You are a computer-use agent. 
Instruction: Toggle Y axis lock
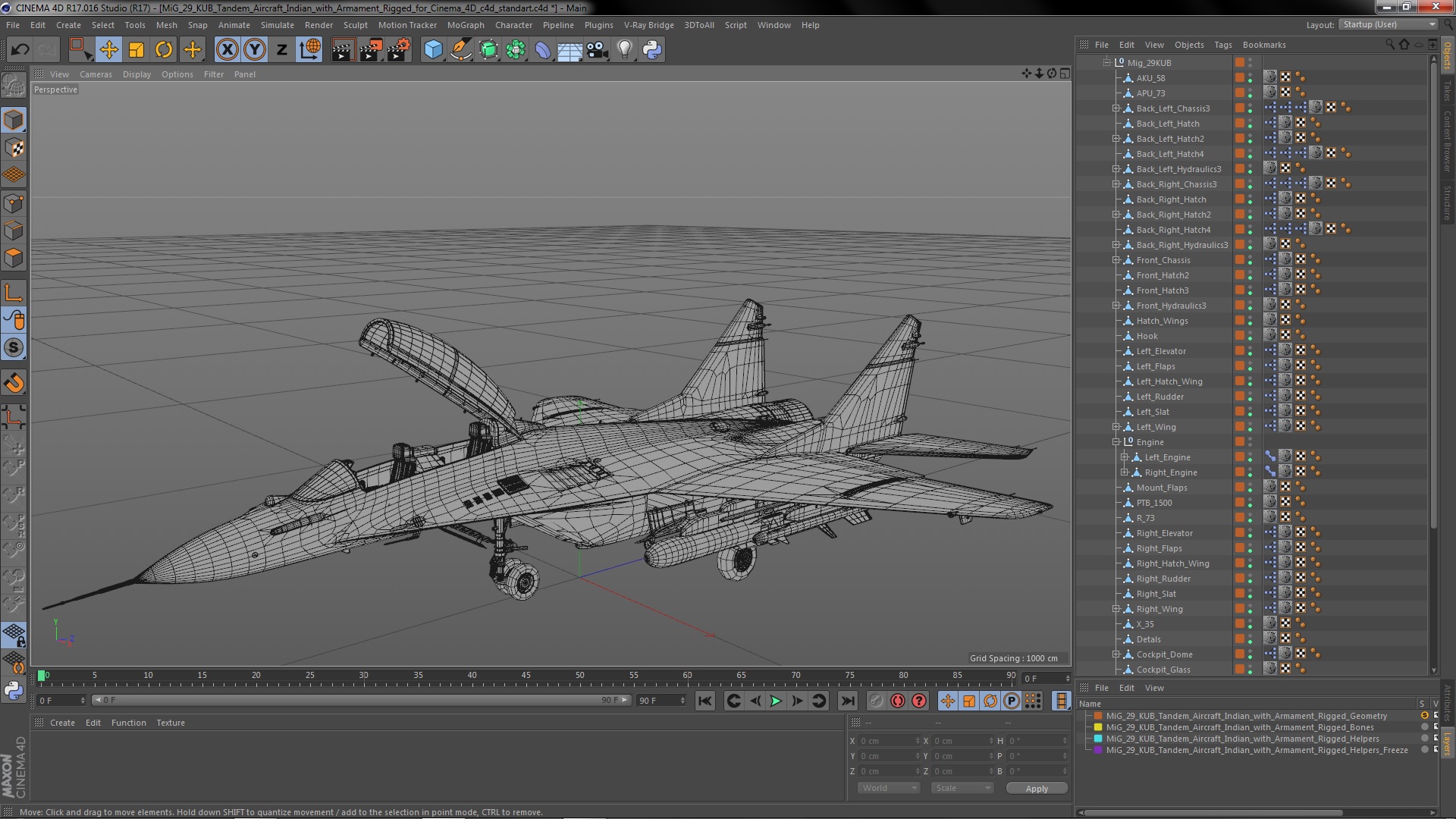pos(255,50)
